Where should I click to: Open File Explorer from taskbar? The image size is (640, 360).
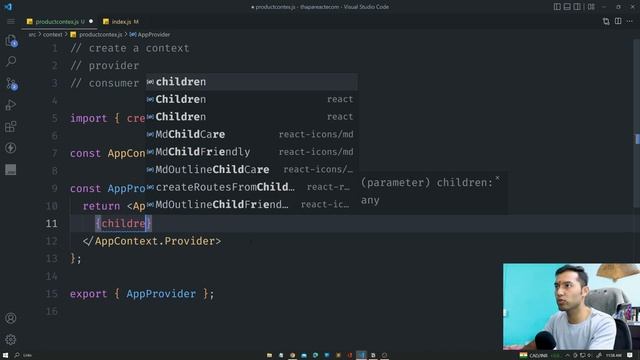[269, 356]
